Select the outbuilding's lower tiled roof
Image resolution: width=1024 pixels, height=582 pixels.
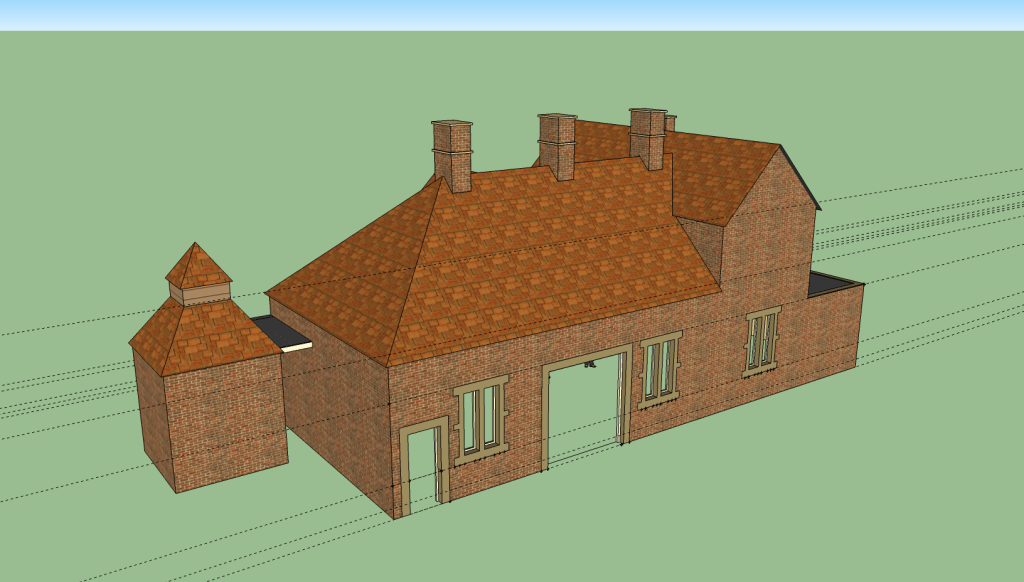(205, 335)
